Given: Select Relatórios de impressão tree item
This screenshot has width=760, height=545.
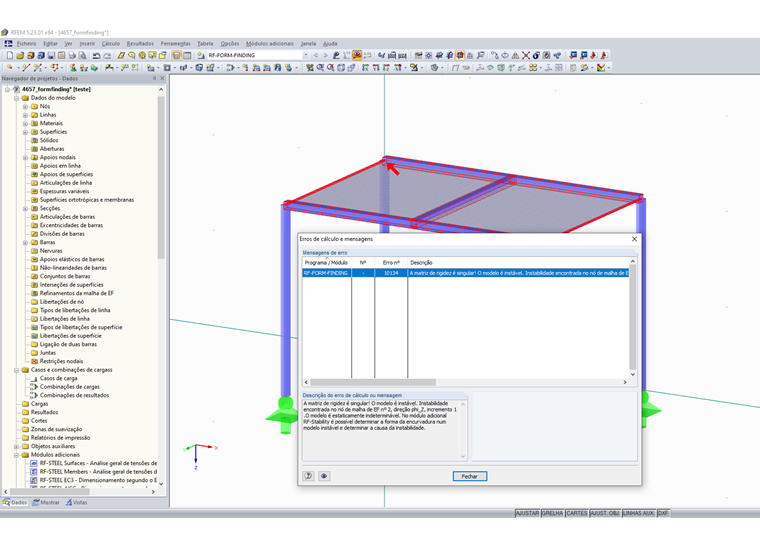Looking at the screenshot, I should [x=60, y=438].
